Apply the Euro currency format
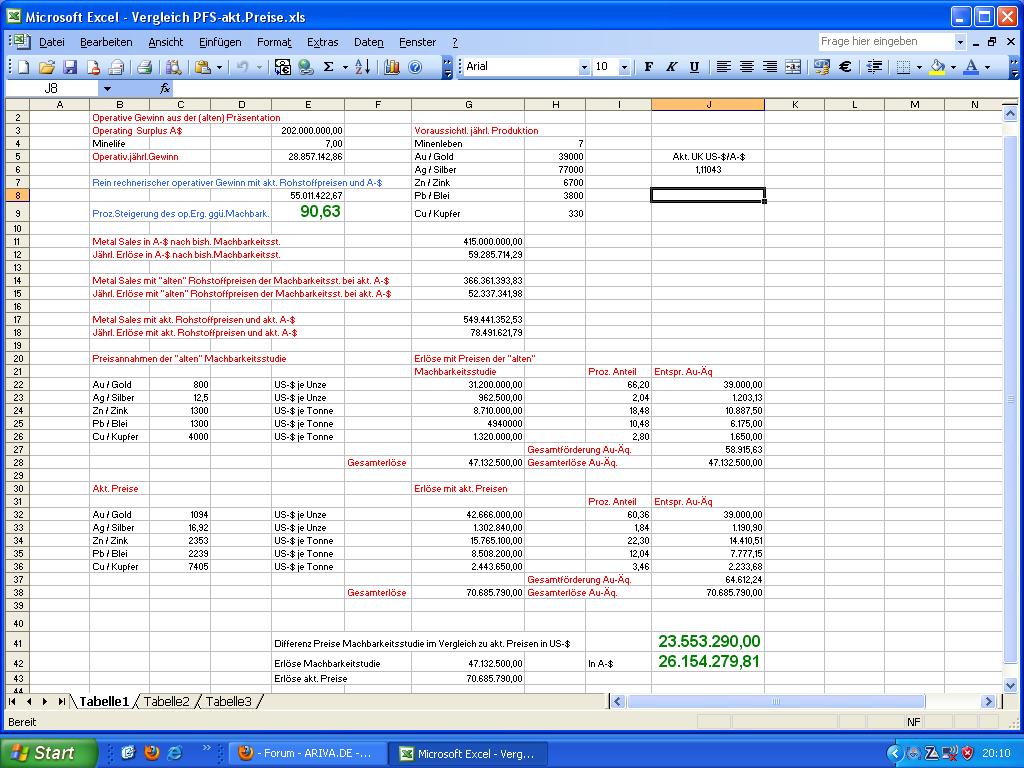This screenshot has width=1024, height=768. [x=844, y=67]
